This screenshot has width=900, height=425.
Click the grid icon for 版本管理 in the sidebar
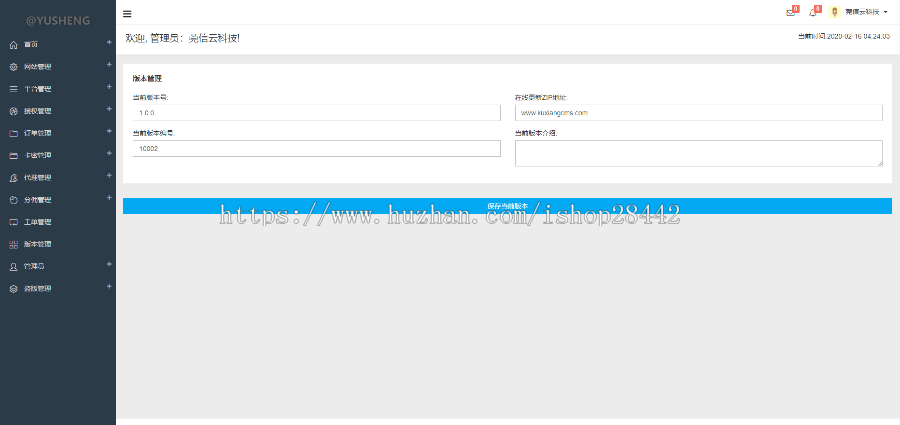(14, 245)
